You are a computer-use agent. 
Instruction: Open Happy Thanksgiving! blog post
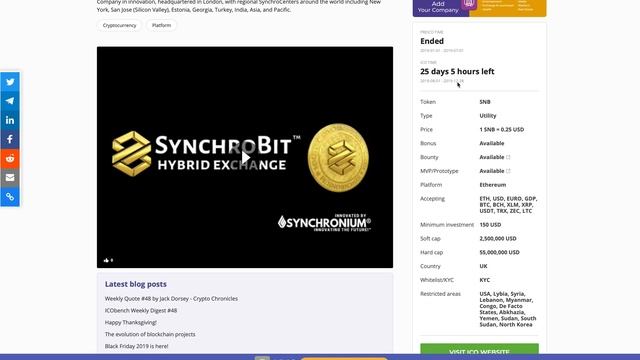(131, 322)
